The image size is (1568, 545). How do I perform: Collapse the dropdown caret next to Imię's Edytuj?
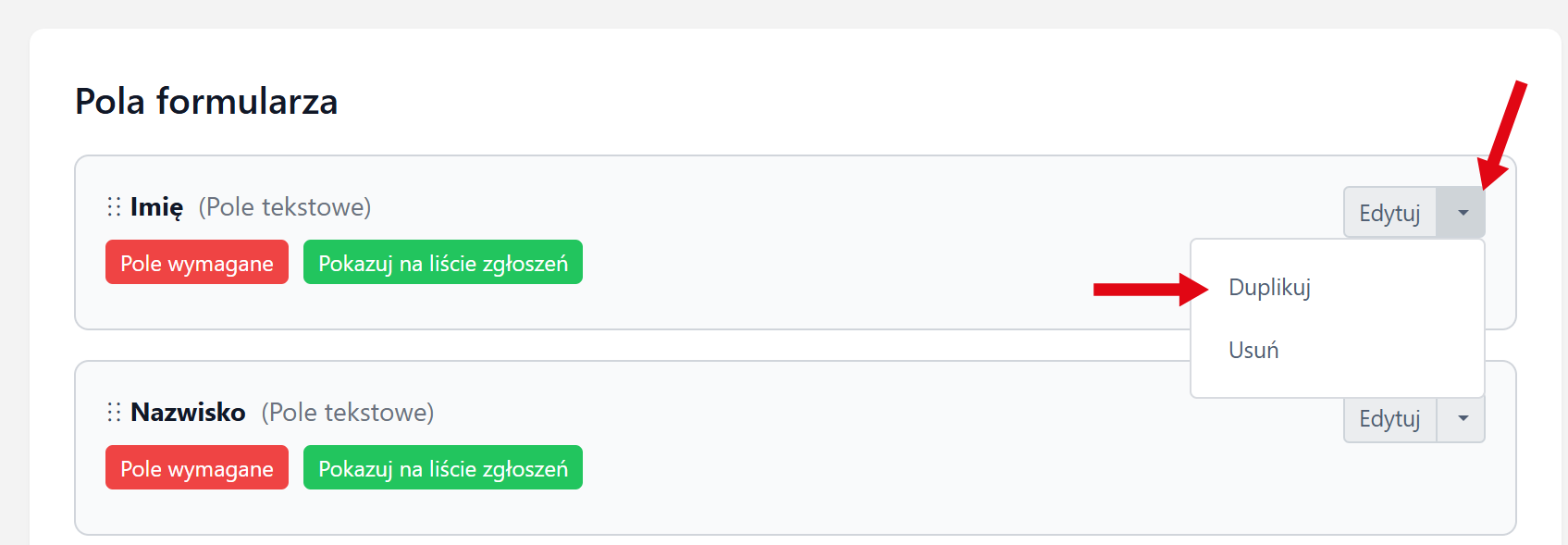pos(1462,213)
